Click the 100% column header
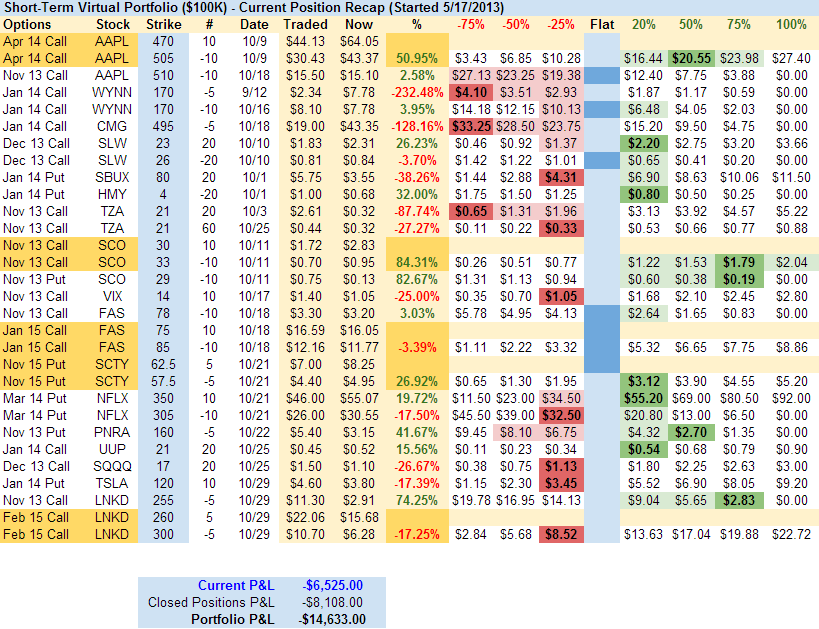This screenshot has width=819, height=629. (790, 24)
